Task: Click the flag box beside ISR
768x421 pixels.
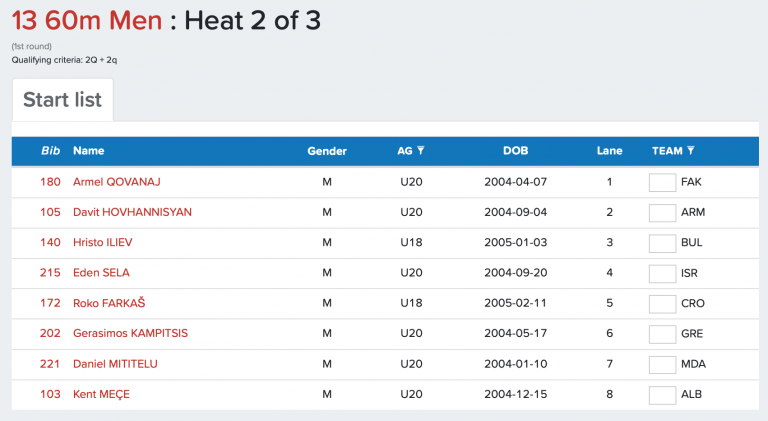Action: (662, 273)
